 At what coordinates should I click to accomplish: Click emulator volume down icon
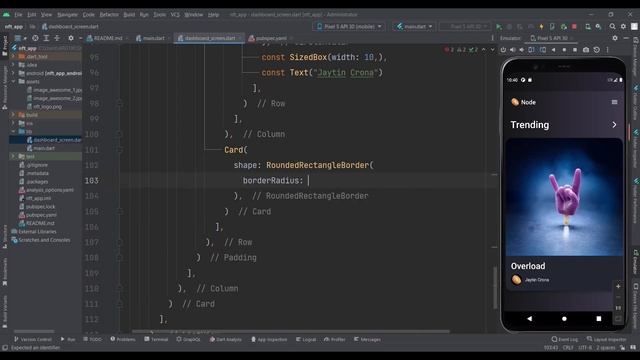click(522, 50)
